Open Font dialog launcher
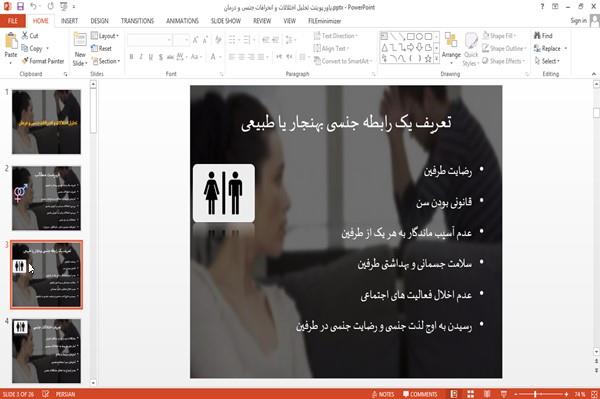The image size is (600, 399). [221, 74]
